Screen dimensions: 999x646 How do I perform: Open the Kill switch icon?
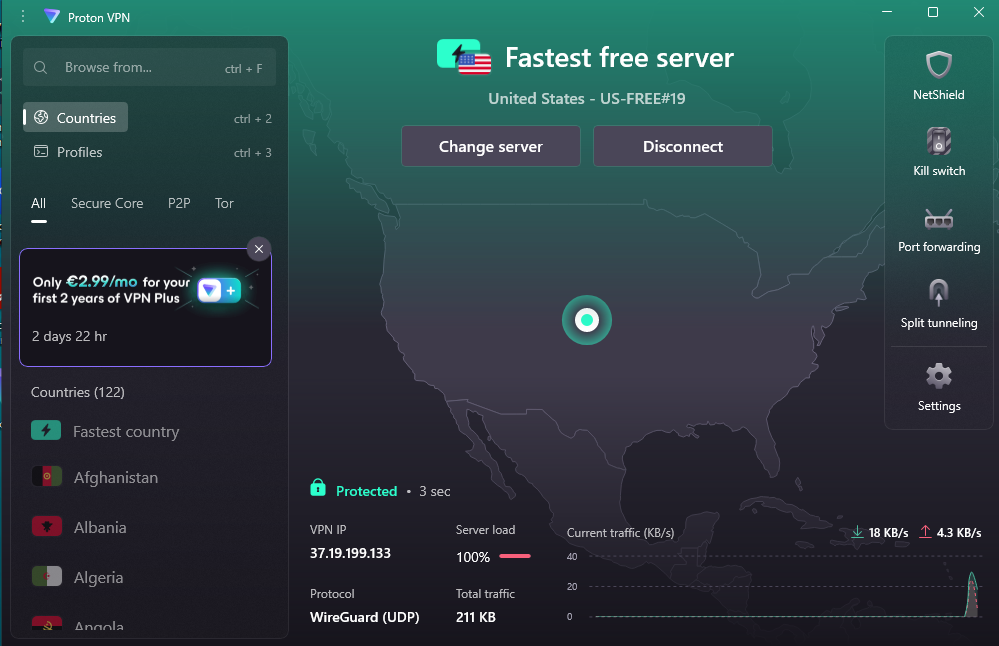(938, 142)
